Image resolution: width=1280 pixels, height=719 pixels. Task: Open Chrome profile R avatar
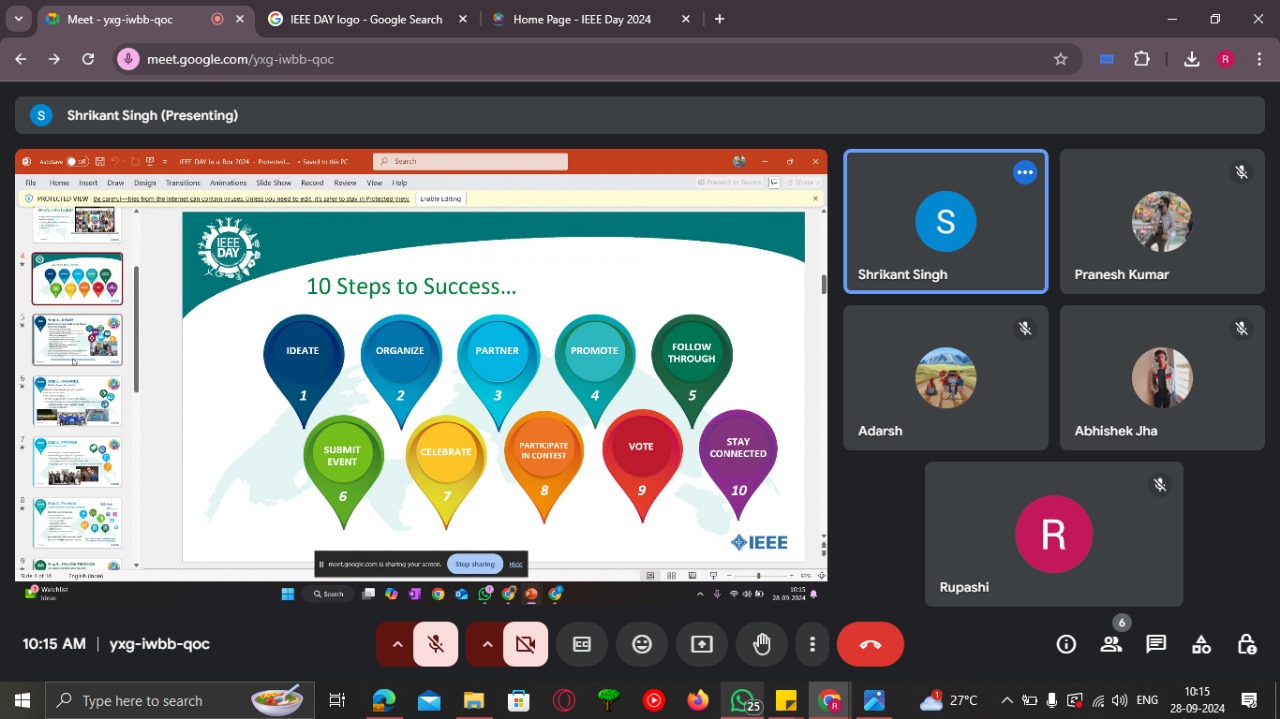1226,59
